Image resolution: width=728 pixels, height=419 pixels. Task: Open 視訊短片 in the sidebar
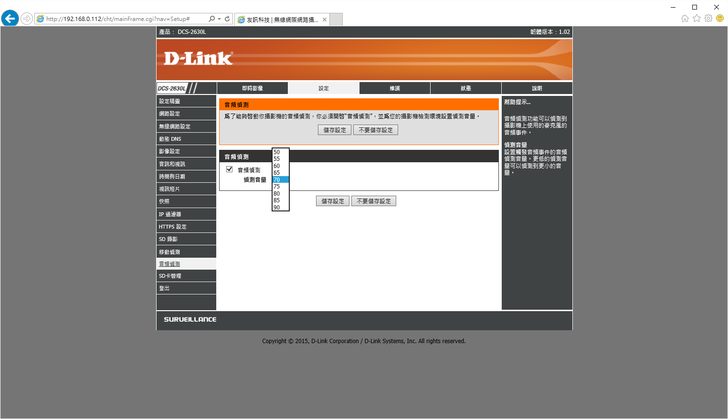pyautogui.click(x=186, y=189)
